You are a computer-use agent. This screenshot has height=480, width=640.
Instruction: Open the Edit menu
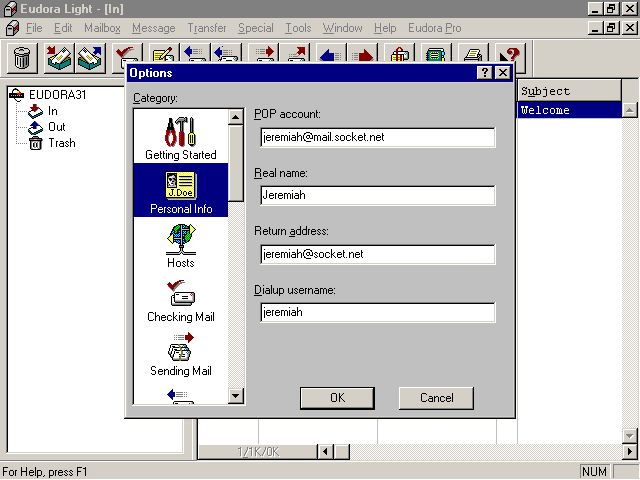(x=63, y=28)
